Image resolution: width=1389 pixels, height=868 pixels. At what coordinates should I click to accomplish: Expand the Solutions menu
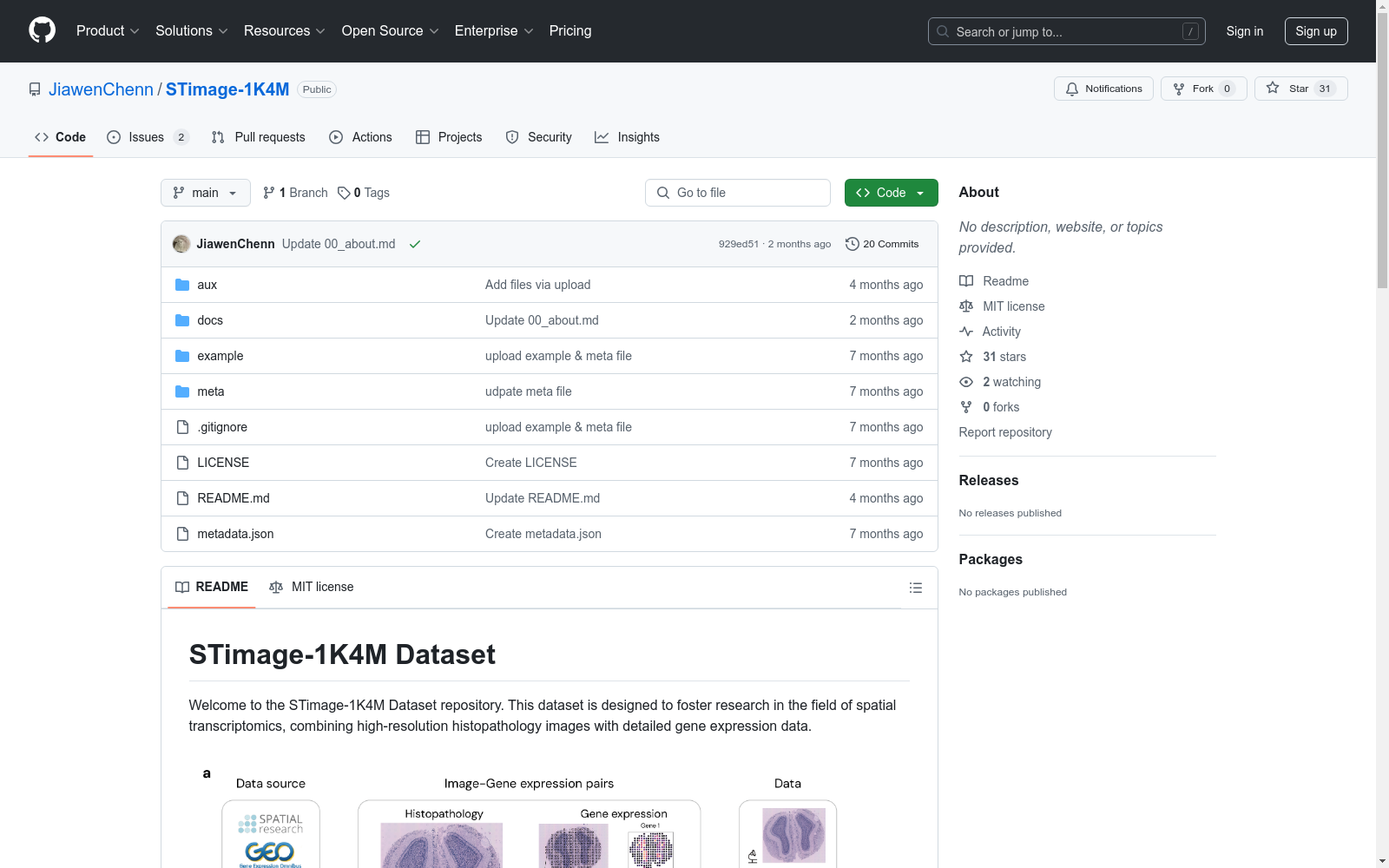click(192, 30)
